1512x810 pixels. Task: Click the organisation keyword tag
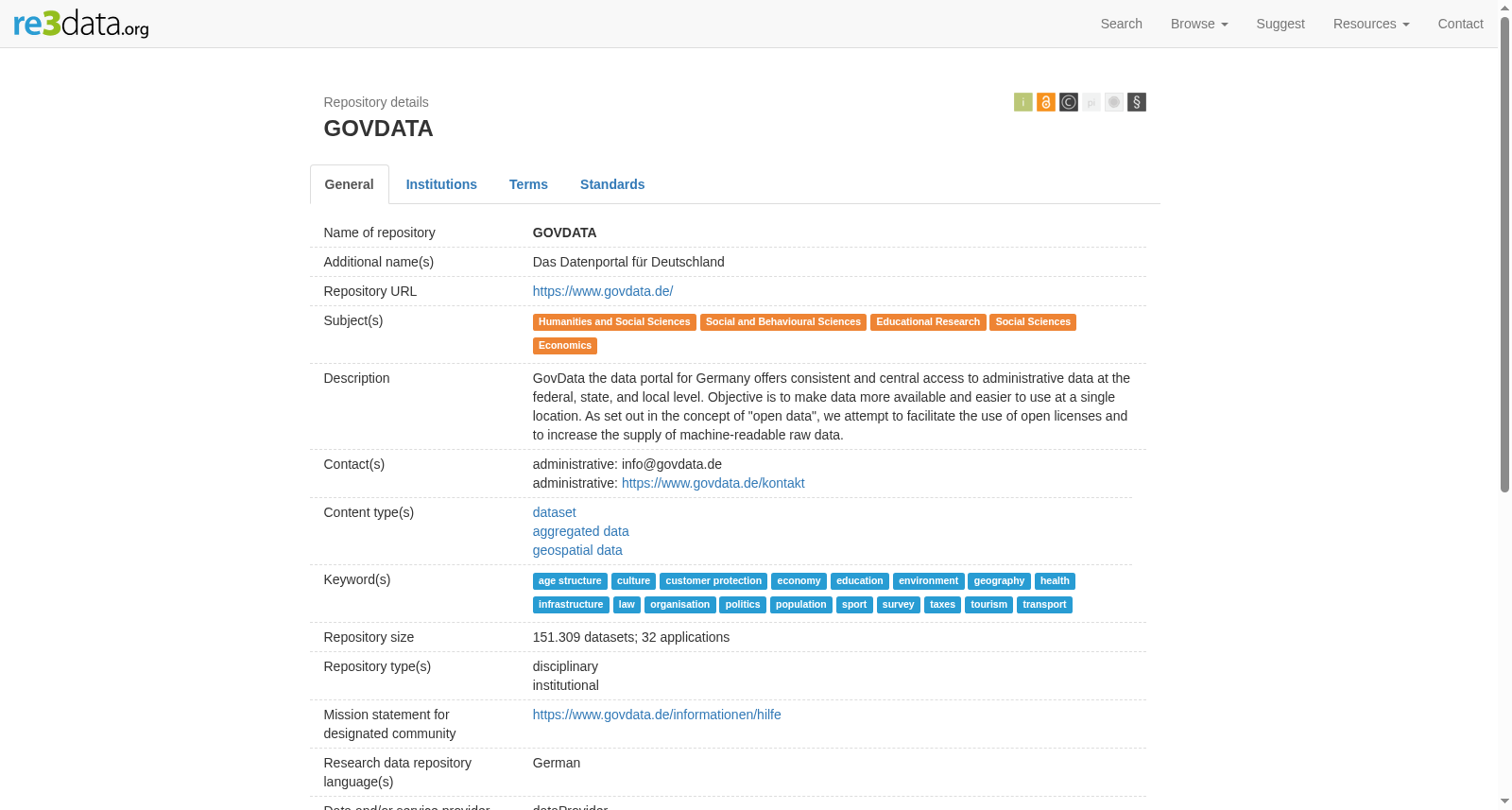click(679, 605)
